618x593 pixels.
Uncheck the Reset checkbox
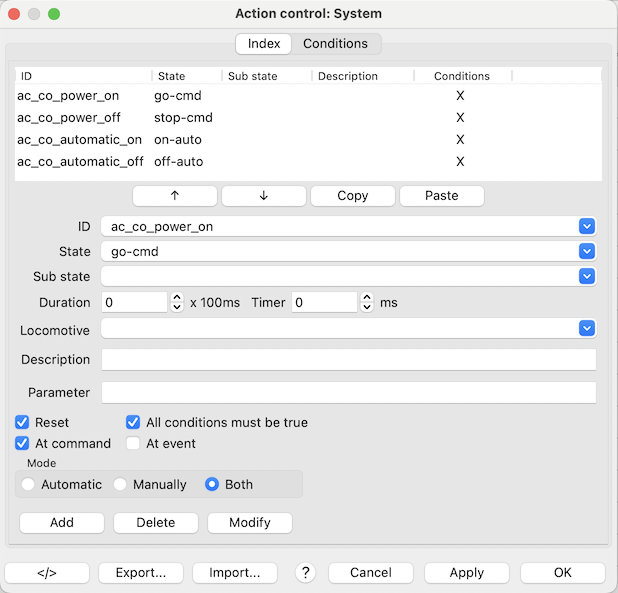(x=23, y=423)
